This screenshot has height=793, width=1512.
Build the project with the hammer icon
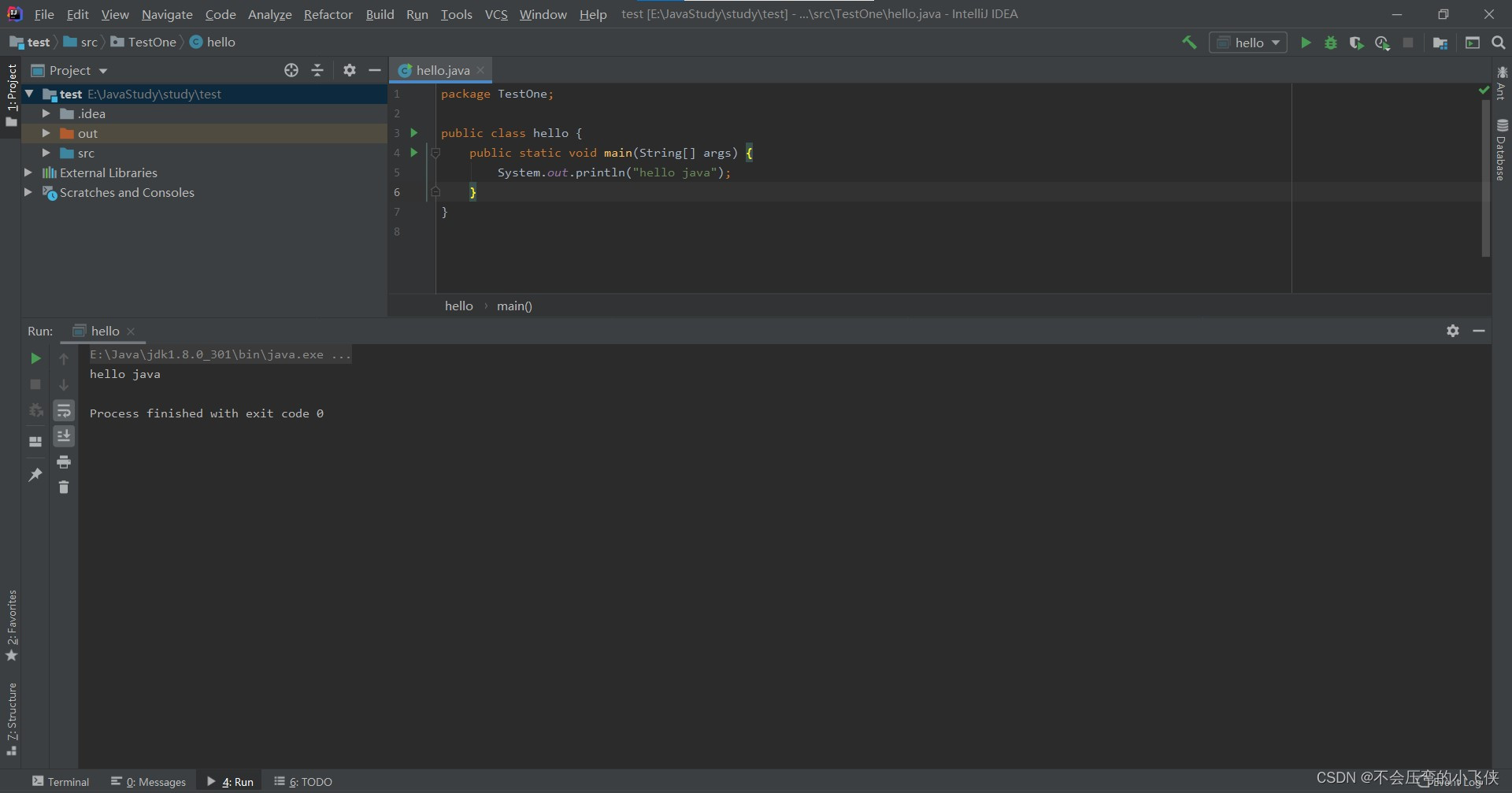click(x=1189, y=43)
